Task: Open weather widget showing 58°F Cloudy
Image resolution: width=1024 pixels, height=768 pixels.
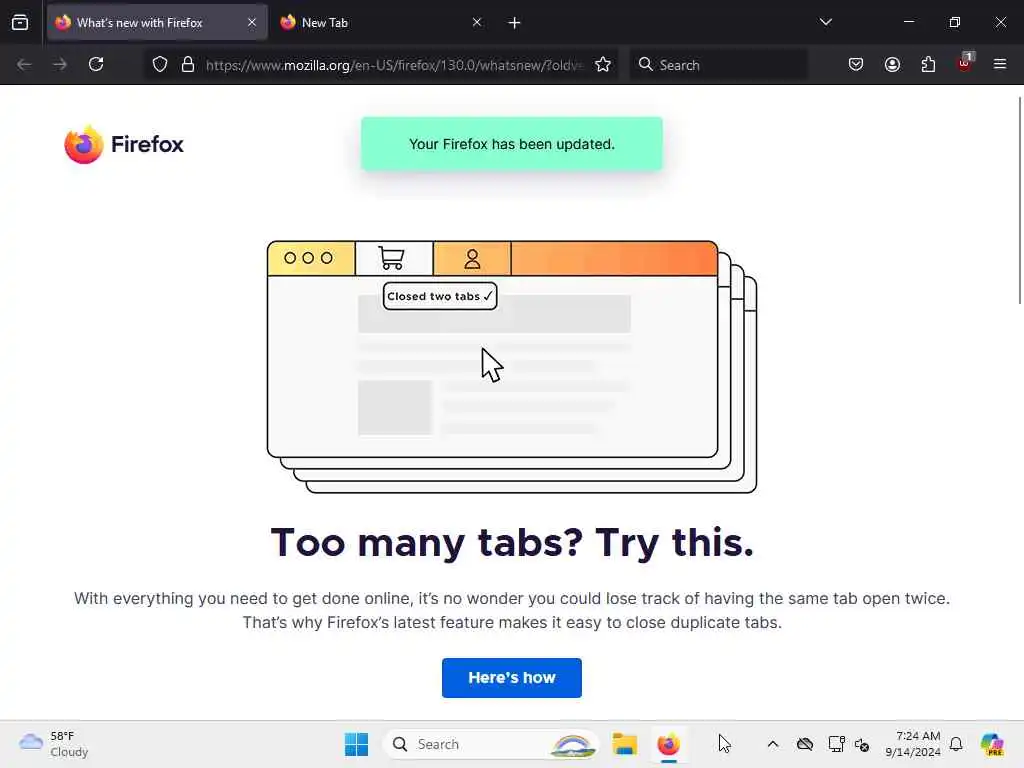Action: click(54, 744)
